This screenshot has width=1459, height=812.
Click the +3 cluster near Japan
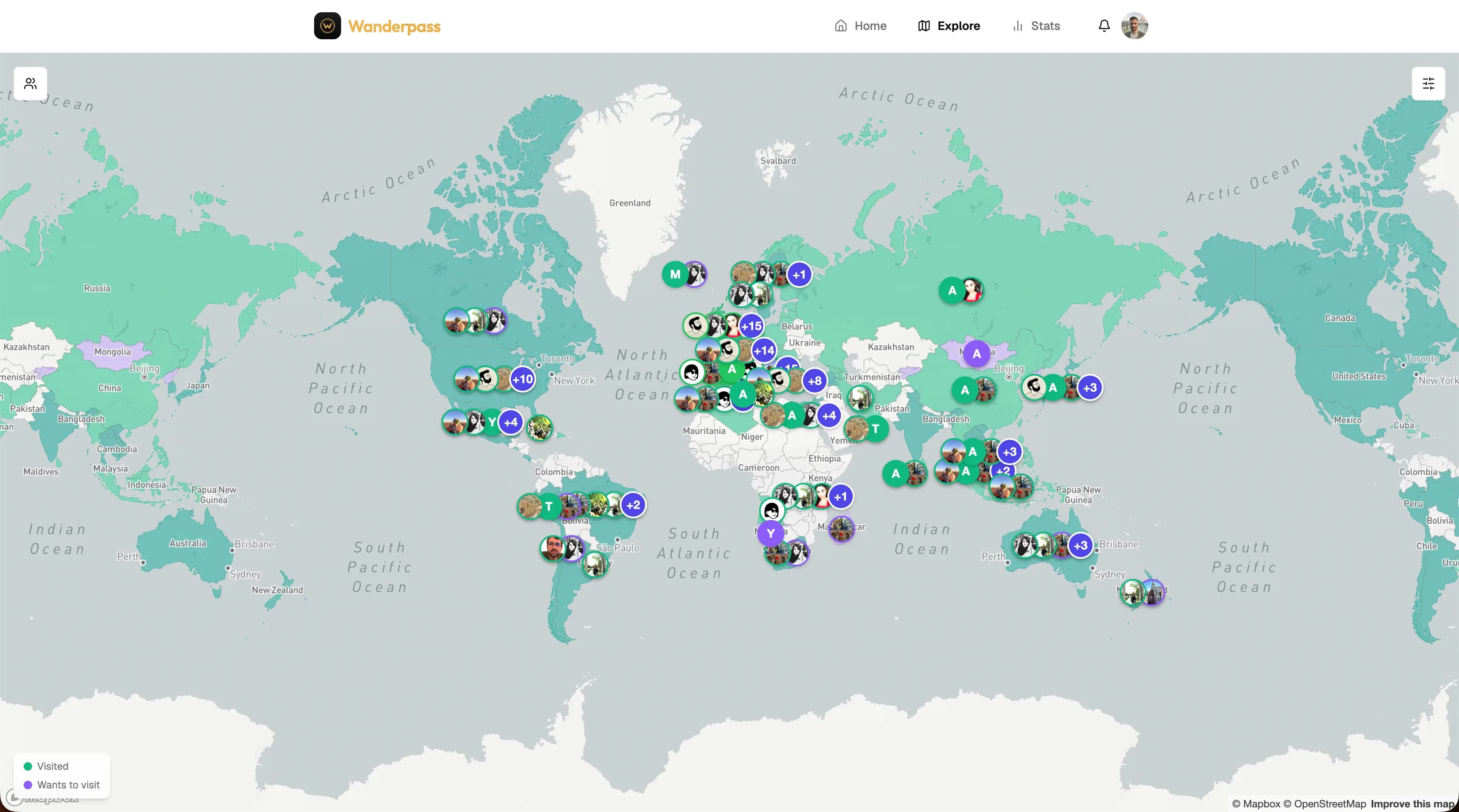pyautogui.click(x=1090, y=388)
